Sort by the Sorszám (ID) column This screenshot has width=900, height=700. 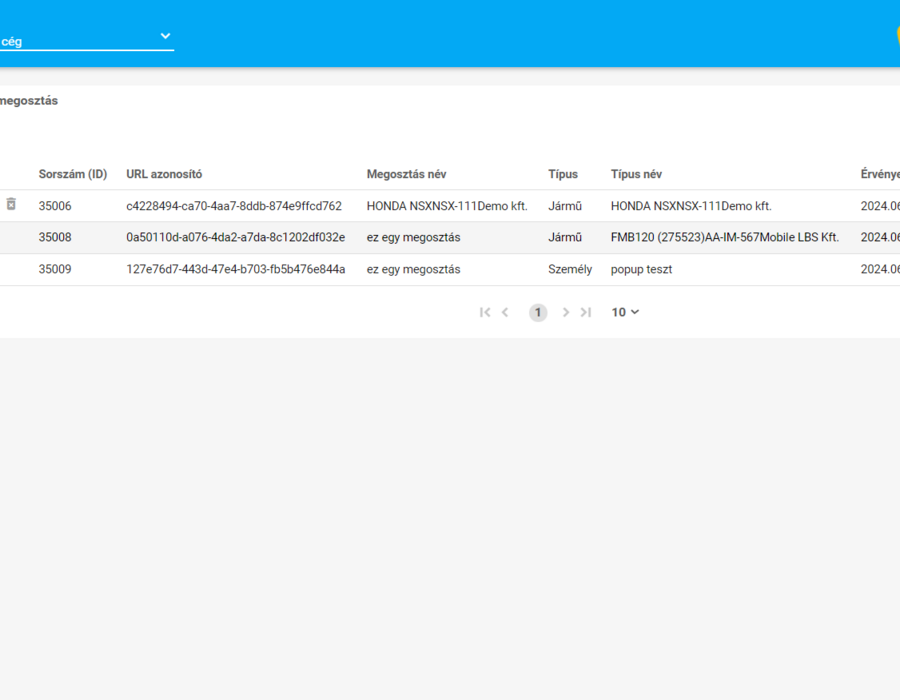73,174
